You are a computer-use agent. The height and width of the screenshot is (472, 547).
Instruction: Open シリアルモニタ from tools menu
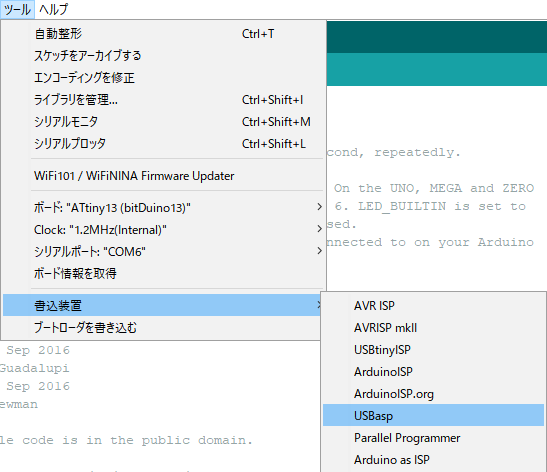click(164, 122)
